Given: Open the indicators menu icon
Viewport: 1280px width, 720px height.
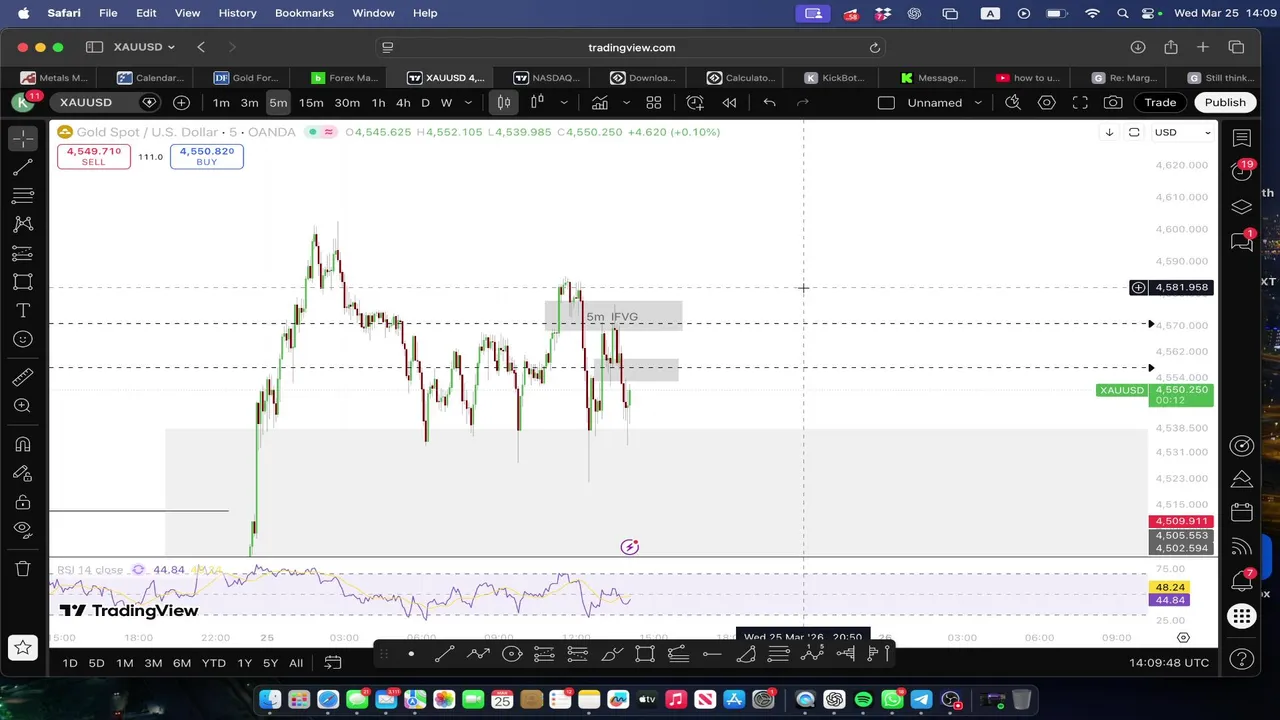Looking at the screenshot, I should [x=599, y=102].
